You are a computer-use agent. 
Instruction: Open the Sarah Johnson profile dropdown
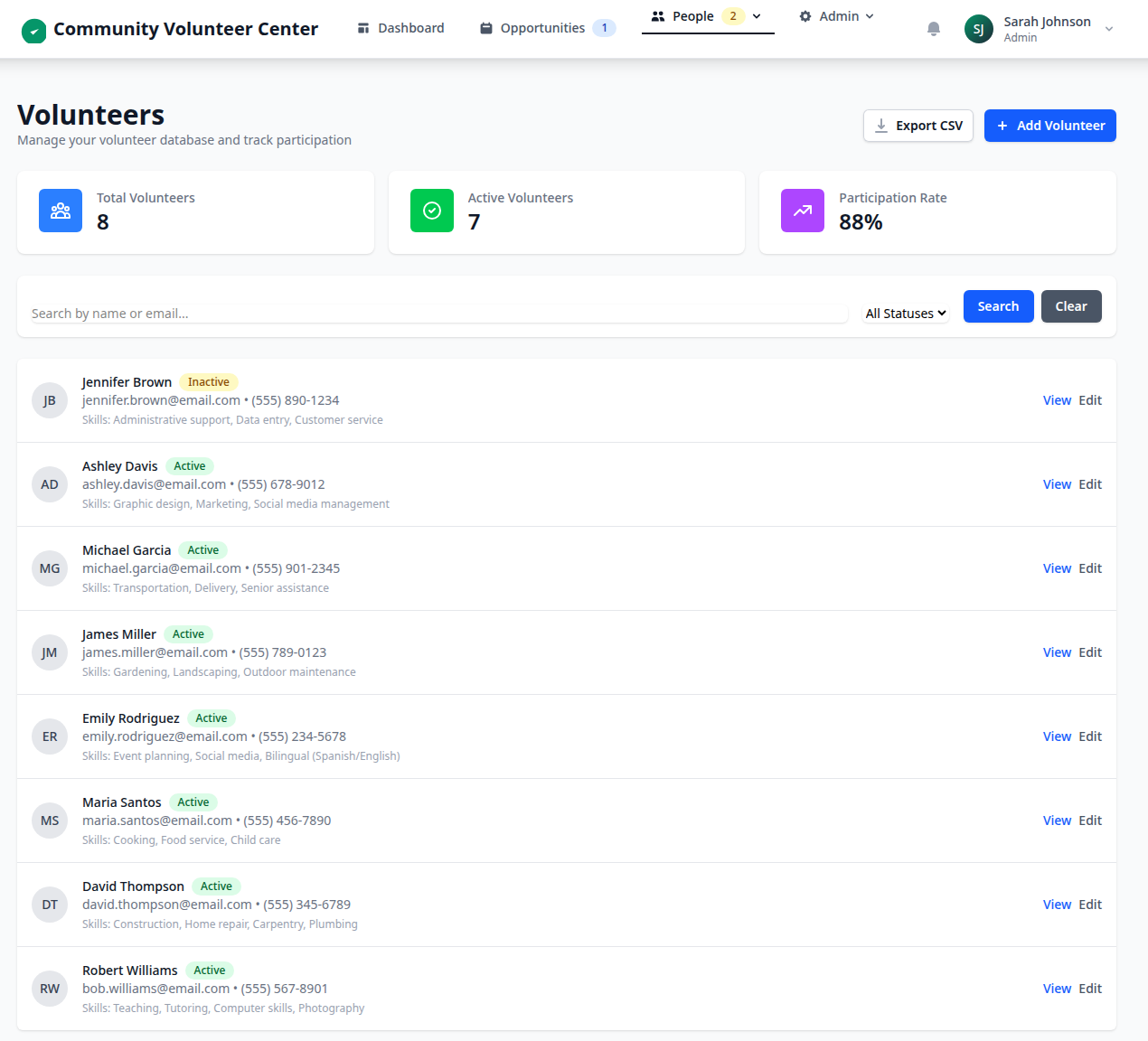click(x=1109, y=28)
